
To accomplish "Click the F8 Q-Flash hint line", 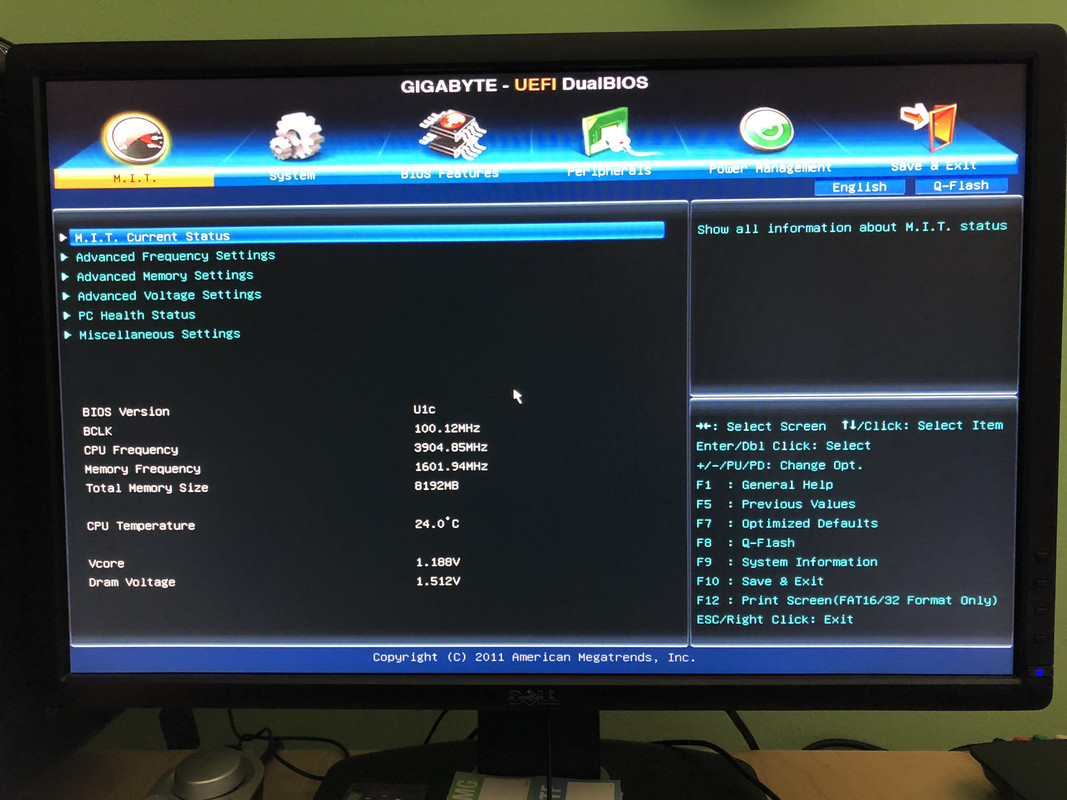I will 746,543.
